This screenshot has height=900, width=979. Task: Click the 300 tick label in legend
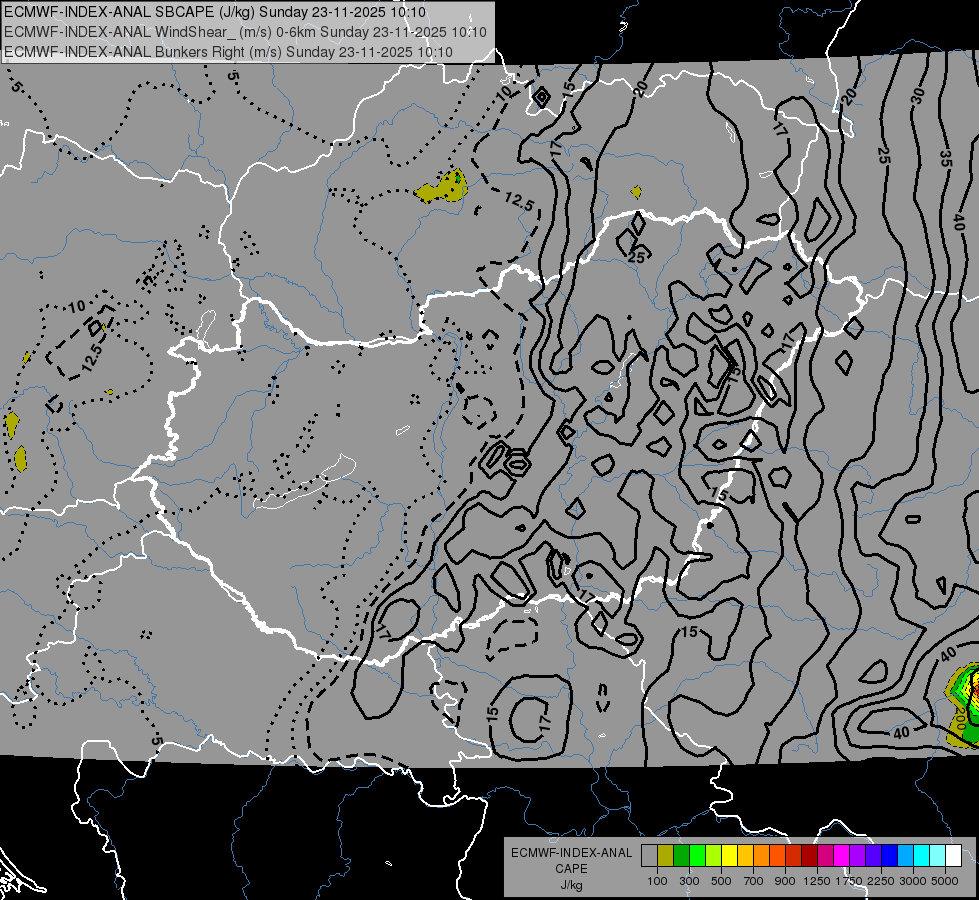pos(689,881)
